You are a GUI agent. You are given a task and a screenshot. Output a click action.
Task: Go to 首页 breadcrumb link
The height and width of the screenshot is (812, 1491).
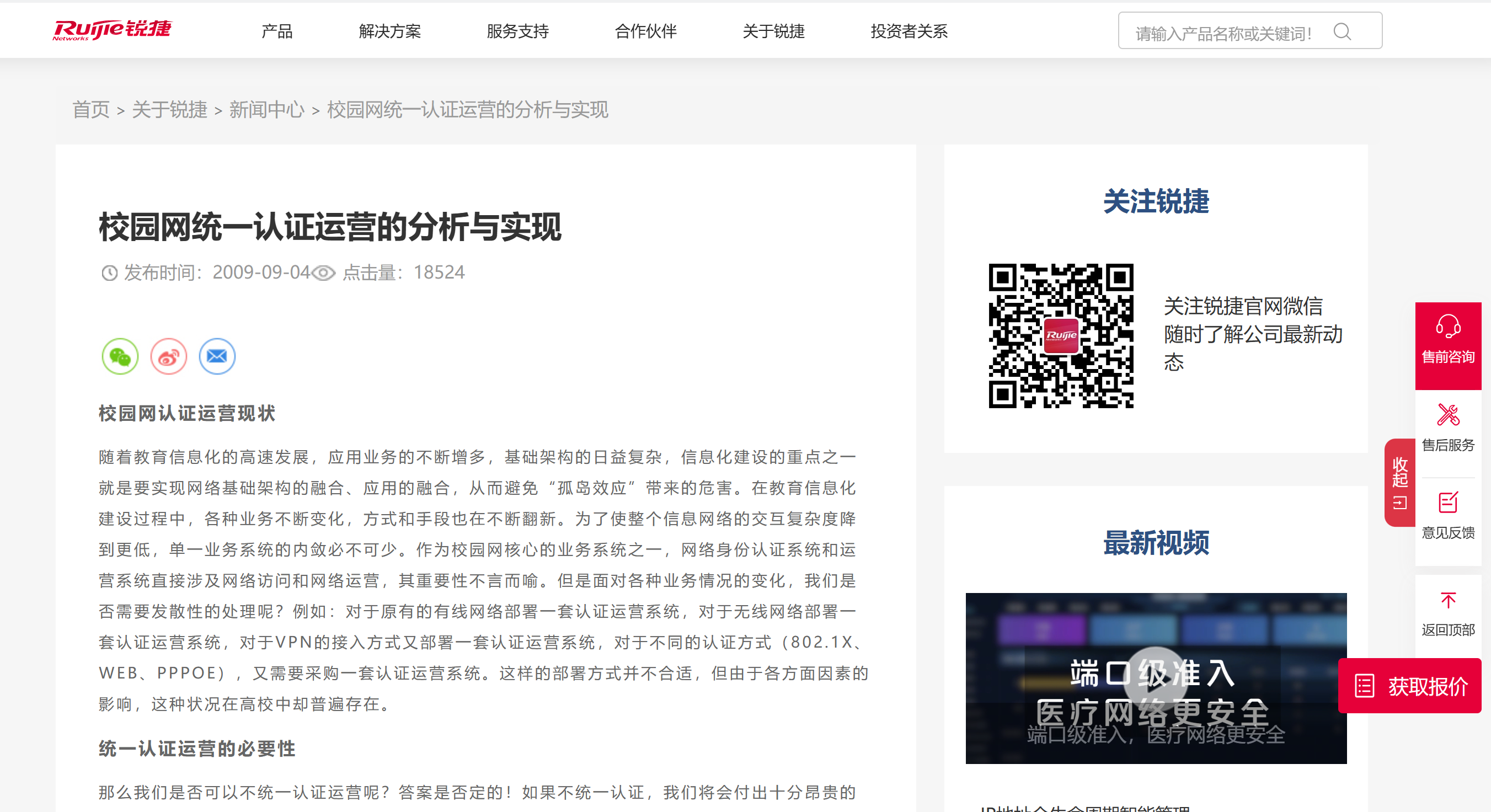click(91, 109)
